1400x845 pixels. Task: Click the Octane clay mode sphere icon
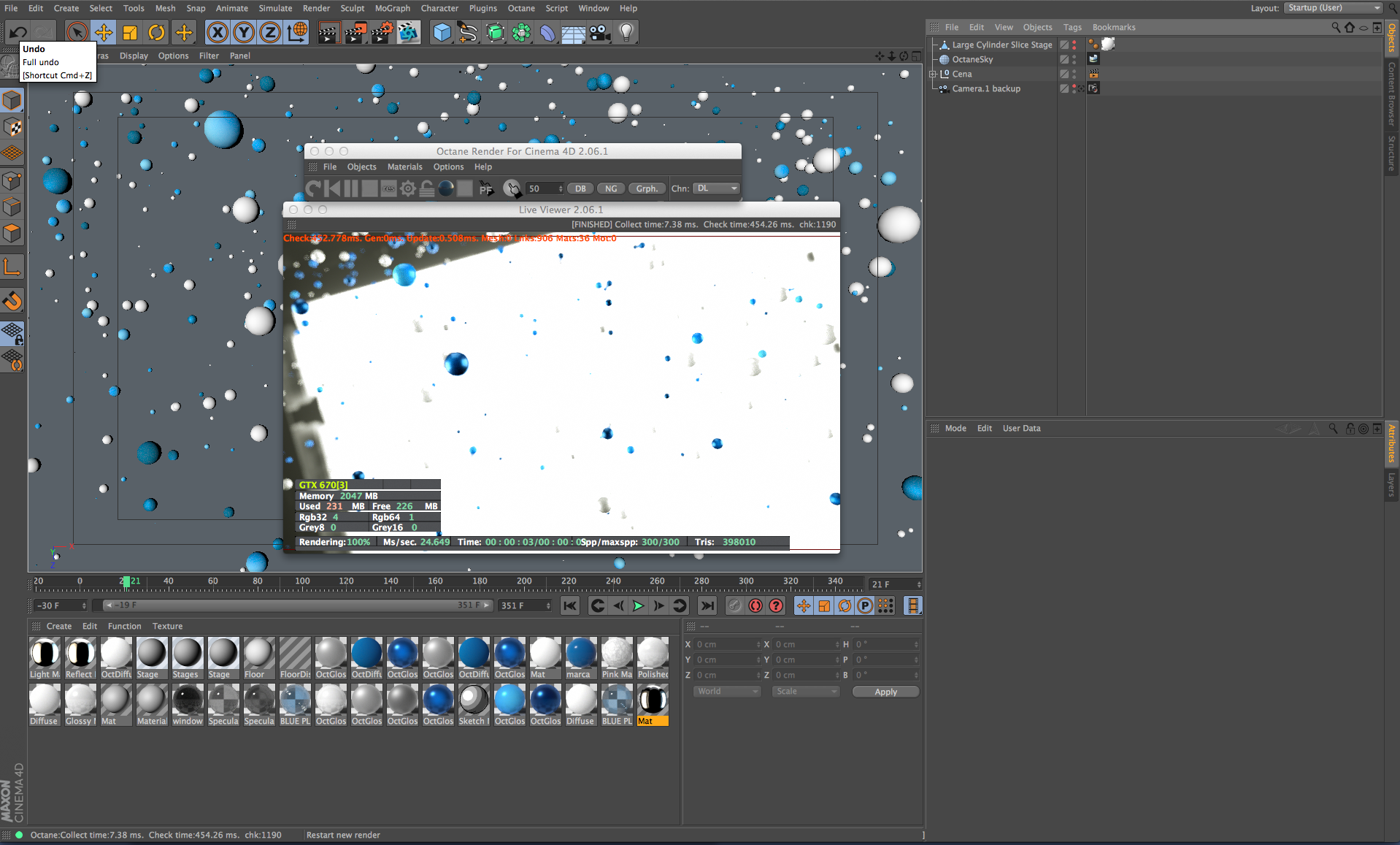[x=446, y=188]
